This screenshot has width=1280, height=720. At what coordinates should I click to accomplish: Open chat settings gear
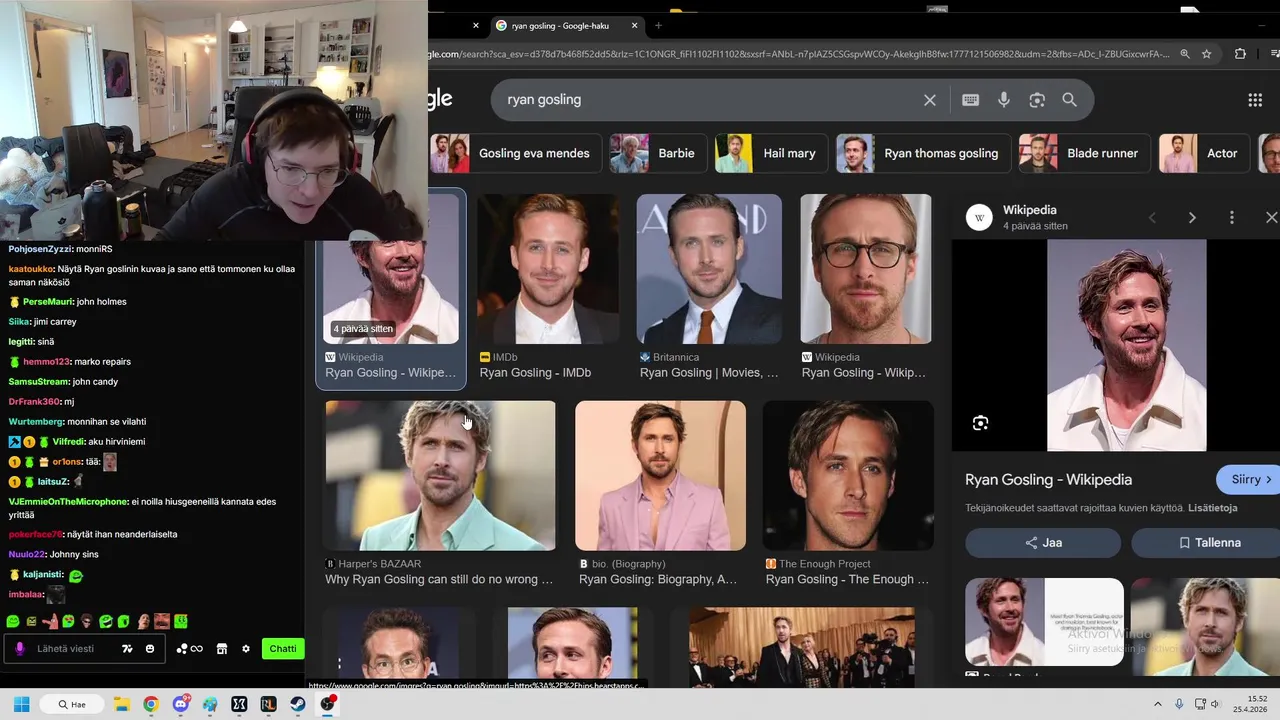point(246,648)
